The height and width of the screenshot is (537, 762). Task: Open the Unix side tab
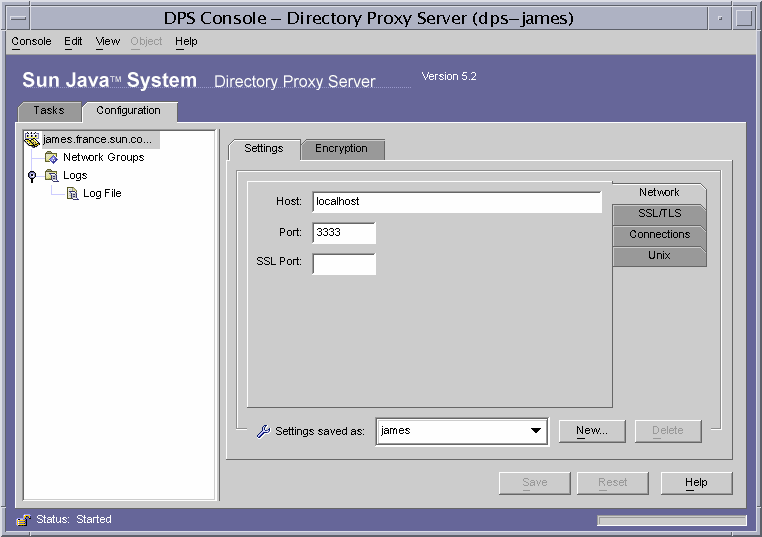(x=659, y=256)
